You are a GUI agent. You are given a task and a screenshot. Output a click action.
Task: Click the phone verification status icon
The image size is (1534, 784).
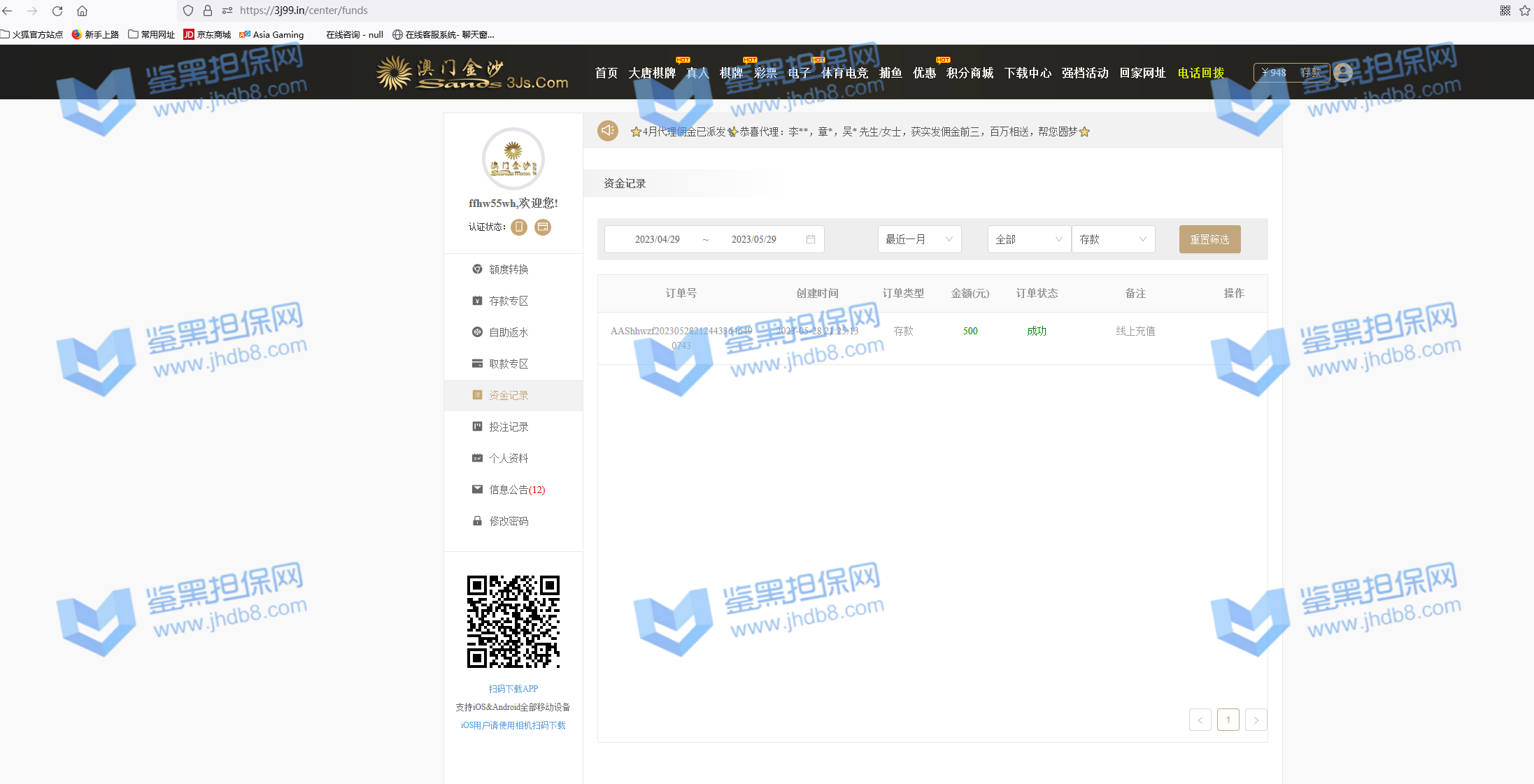coord(519,227)
